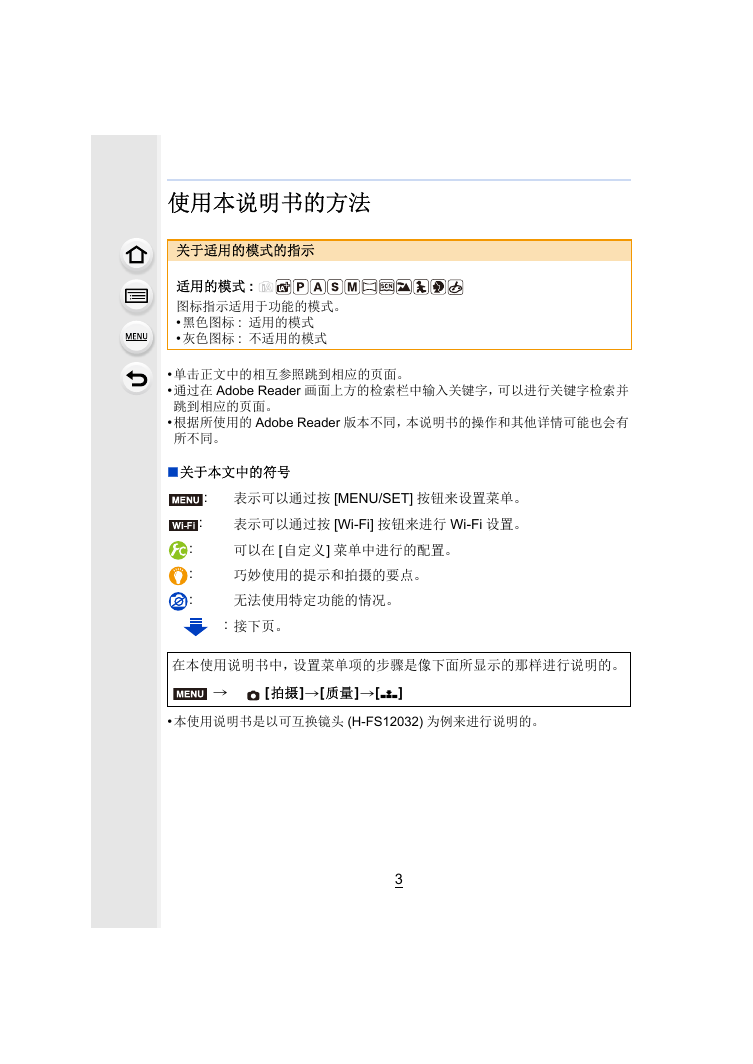
Task: Click the text 可以在 [自定义] 菜单中进行的配置。
Action: pyautogui.click(x=344, y=550)
